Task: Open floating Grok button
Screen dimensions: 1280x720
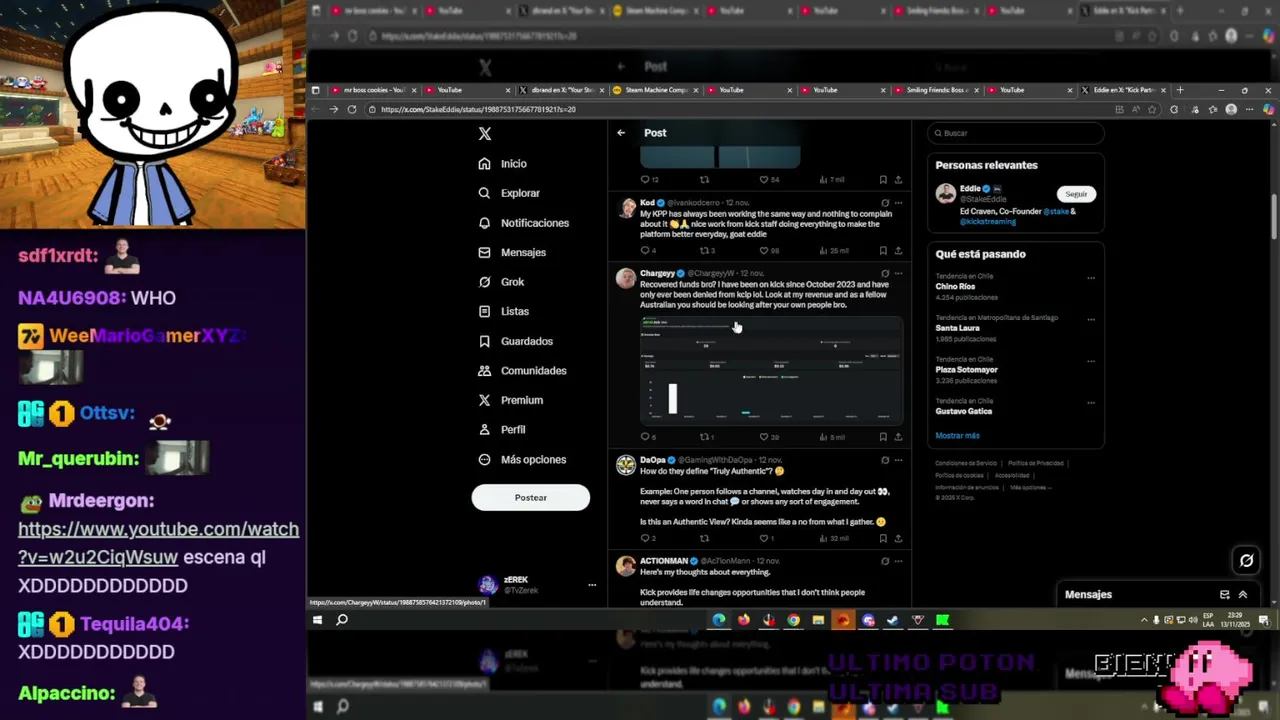Action: tap(1246, 561)
